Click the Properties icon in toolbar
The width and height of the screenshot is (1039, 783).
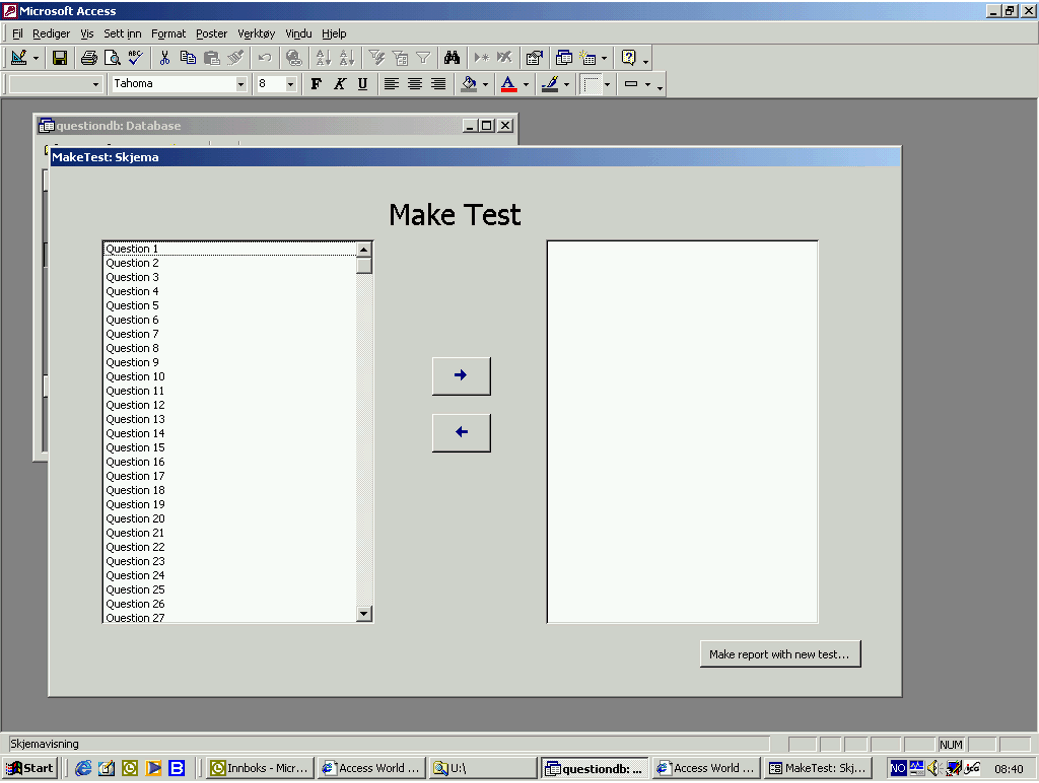534,58
